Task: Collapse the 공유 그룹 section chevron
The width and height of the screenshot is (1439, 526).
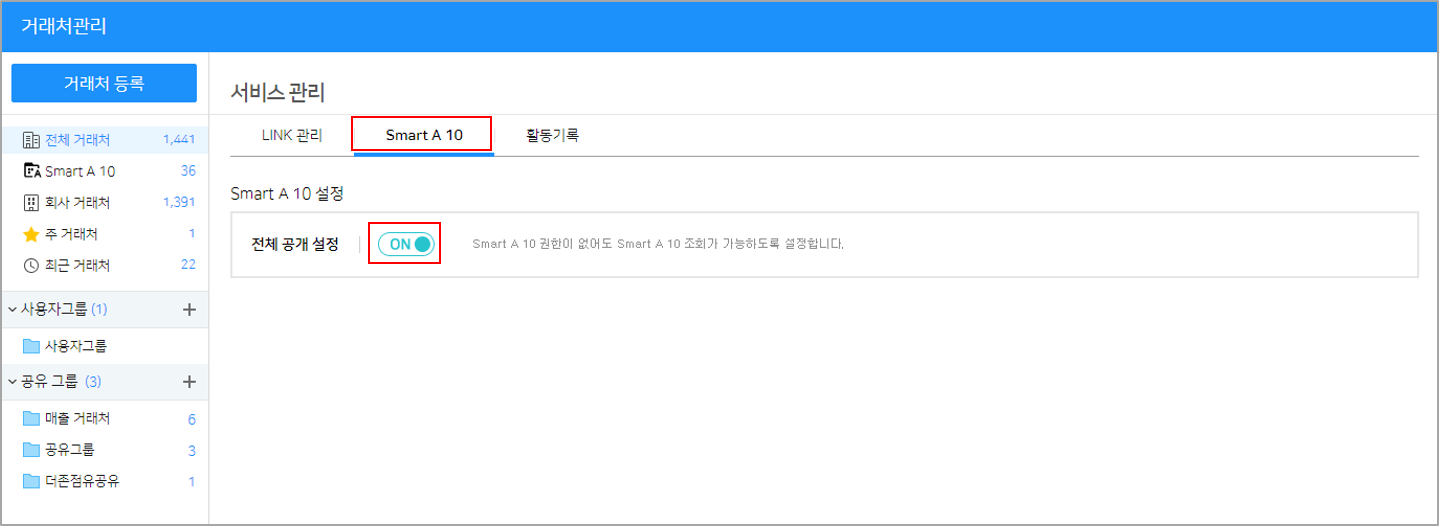Action: [x=12, y=382]
